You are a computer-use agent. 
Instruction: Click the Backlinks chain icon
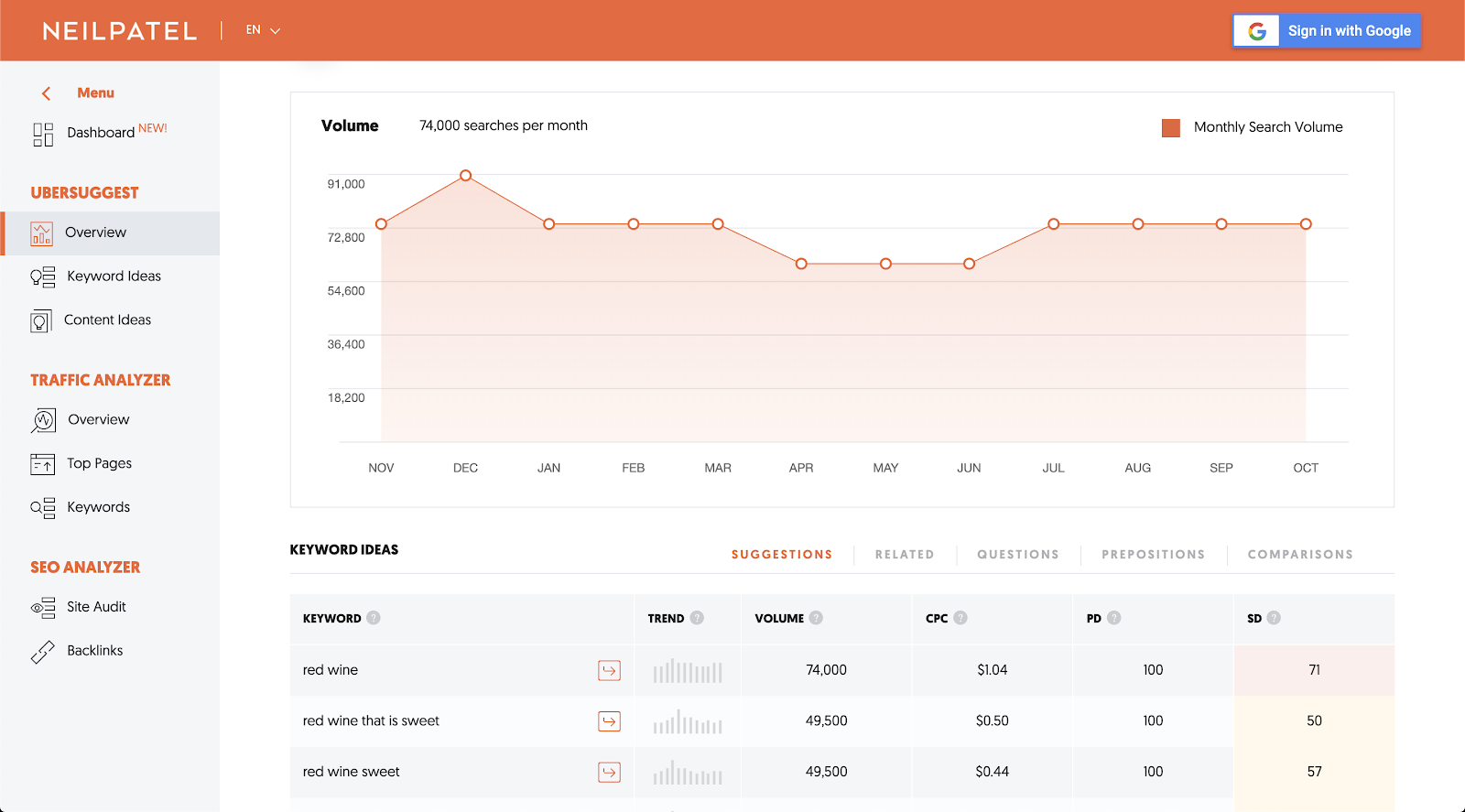pyautogui.click(x=43, y=651)
